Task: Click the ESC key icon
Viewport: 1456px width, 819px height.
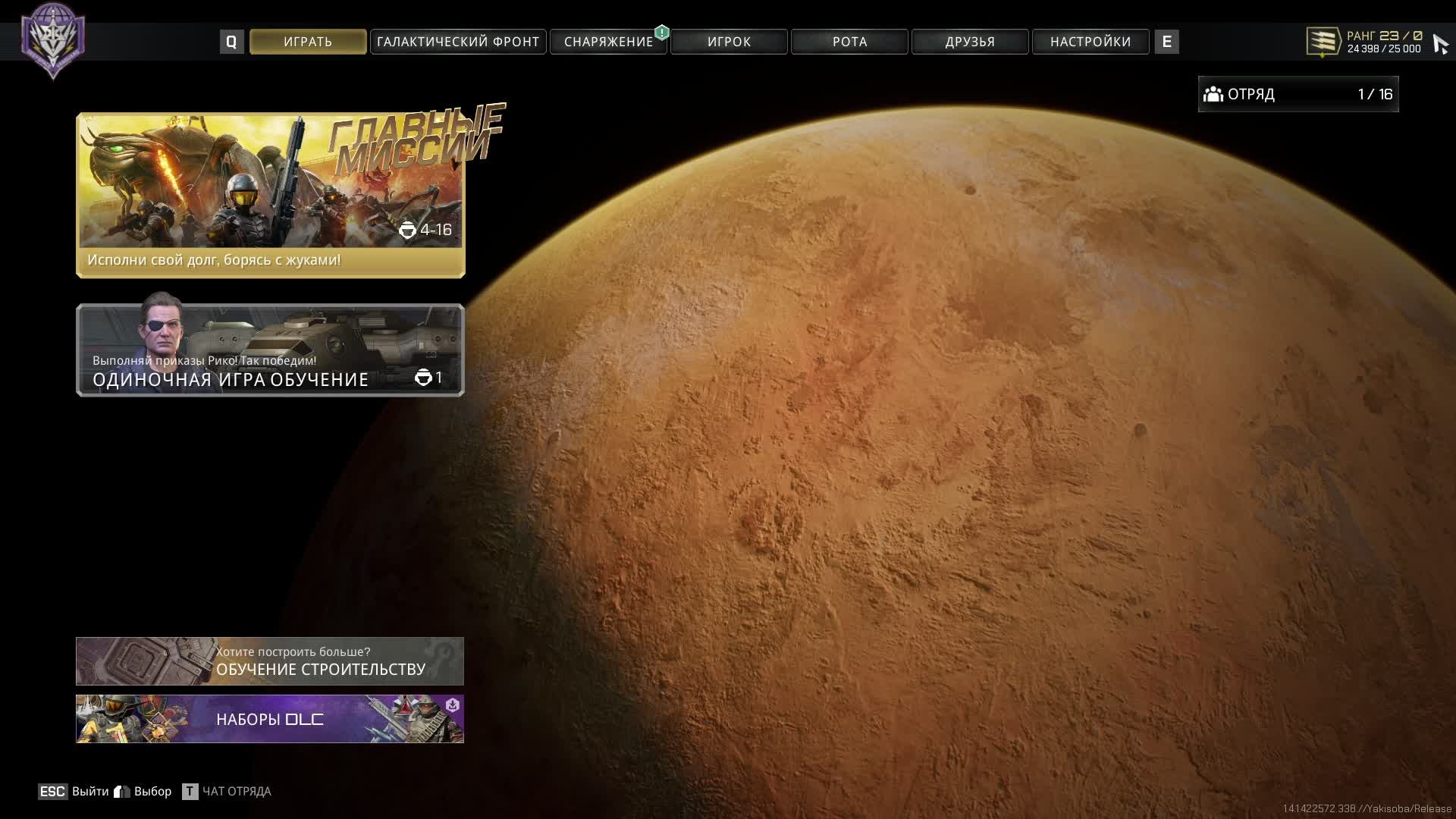Action: 52,791
